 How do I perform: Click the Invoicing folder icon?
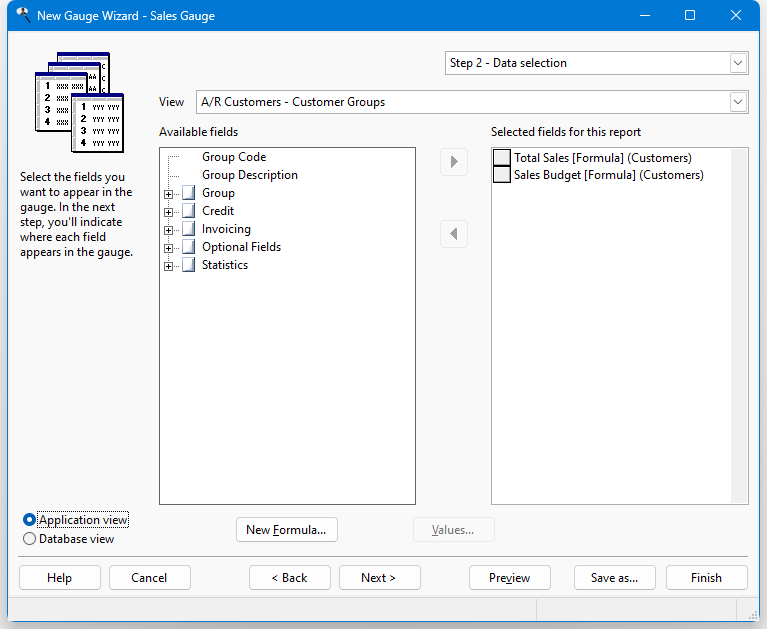[x=189, y=229]
